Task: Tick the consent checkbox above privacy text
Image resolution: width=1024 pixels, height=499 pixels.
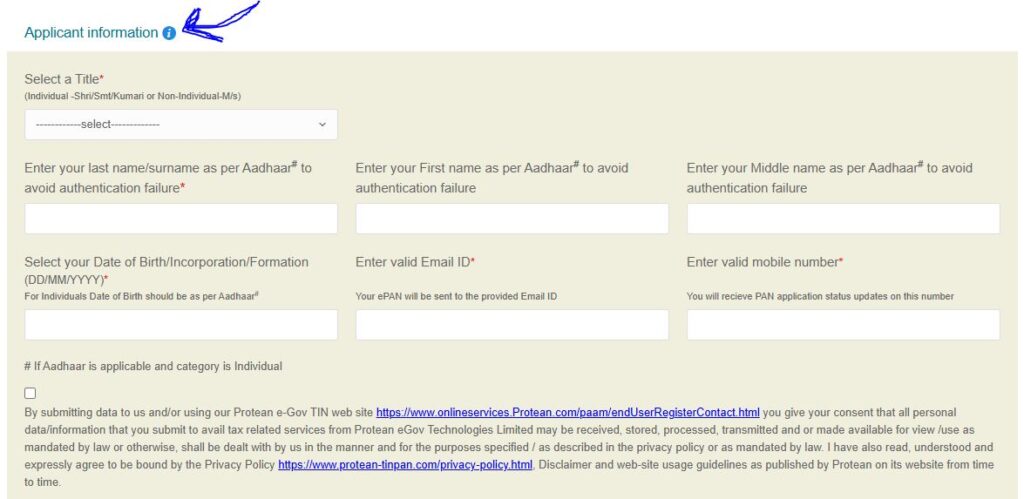Action: click(30, 393)
